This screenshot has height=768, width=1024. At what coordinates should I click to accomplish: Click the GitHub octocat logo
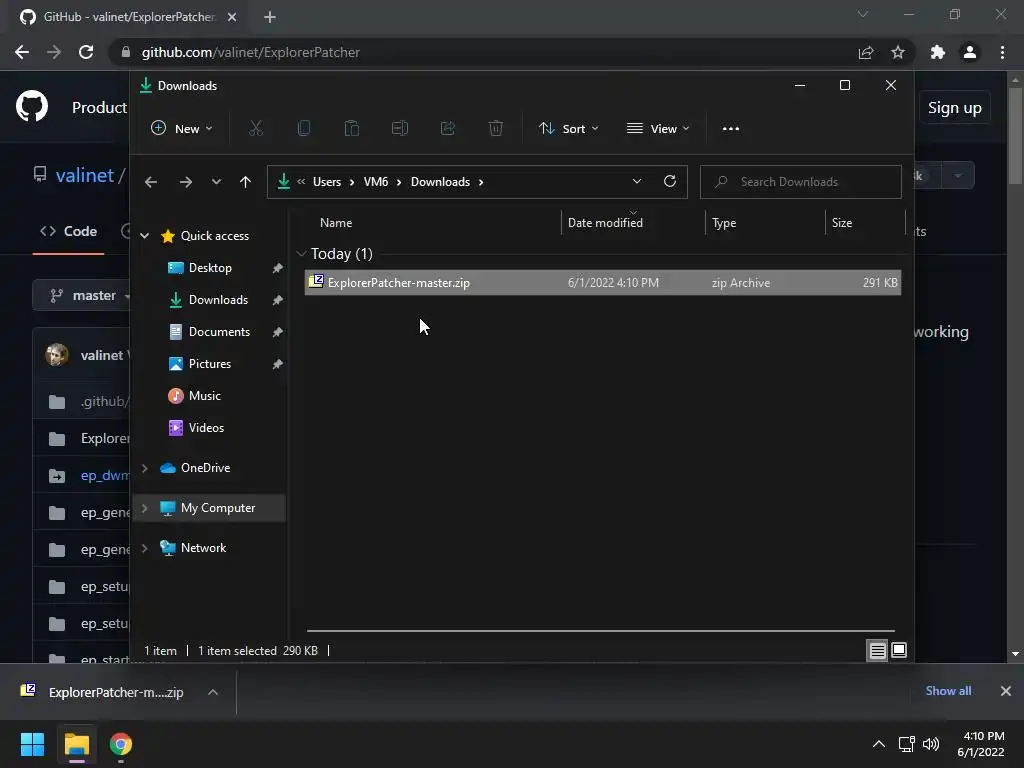(32, 106)
